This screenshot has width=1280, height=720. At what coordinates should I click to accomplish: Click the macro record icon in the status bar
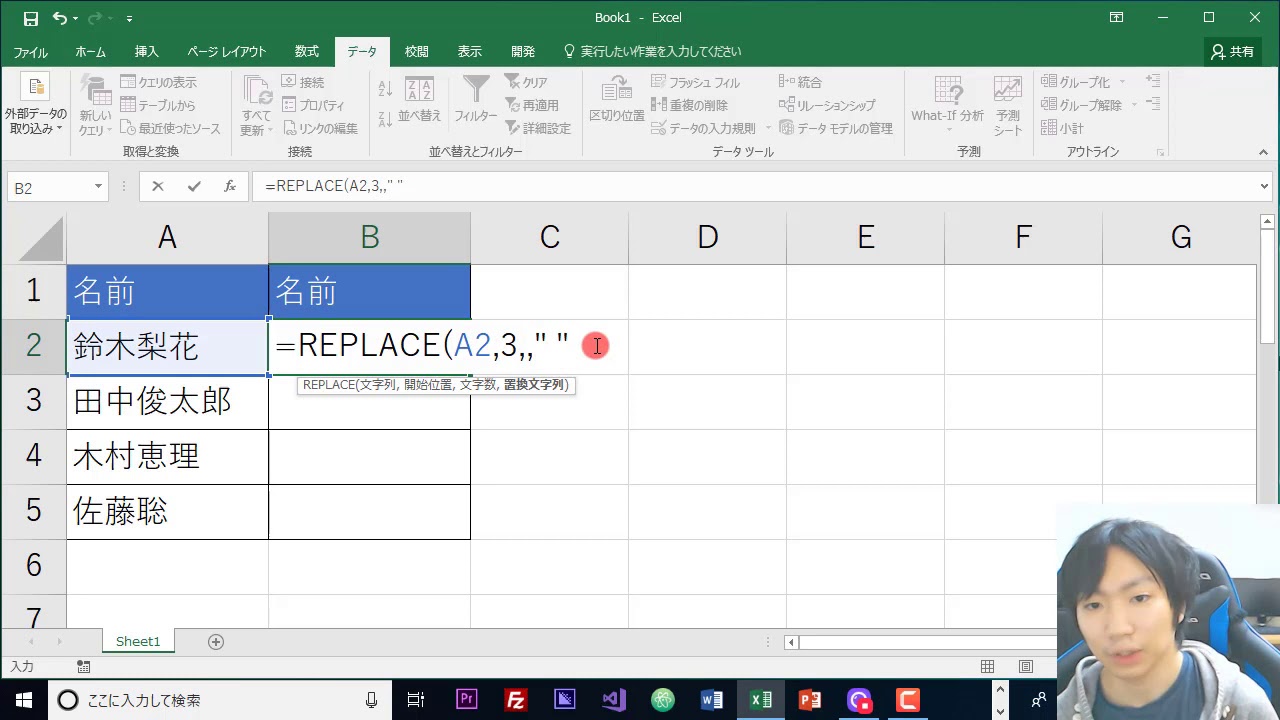(x=83, y=667)
